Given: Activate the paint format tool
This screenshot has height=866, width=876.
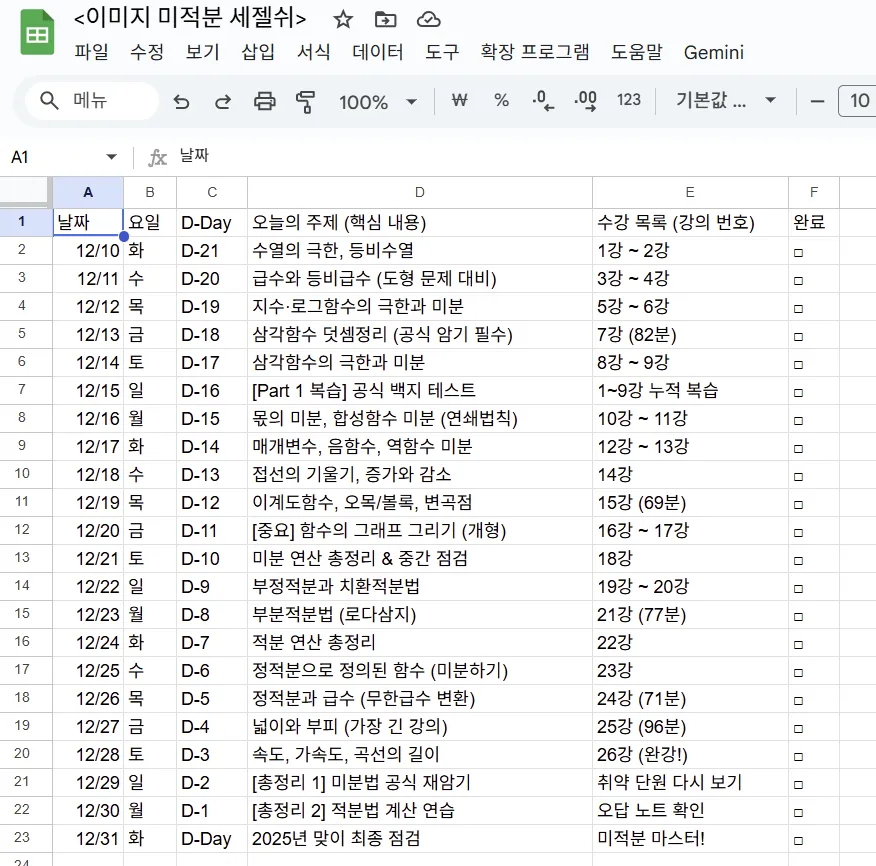Looking at the screenshot, I should coord(306,101).
